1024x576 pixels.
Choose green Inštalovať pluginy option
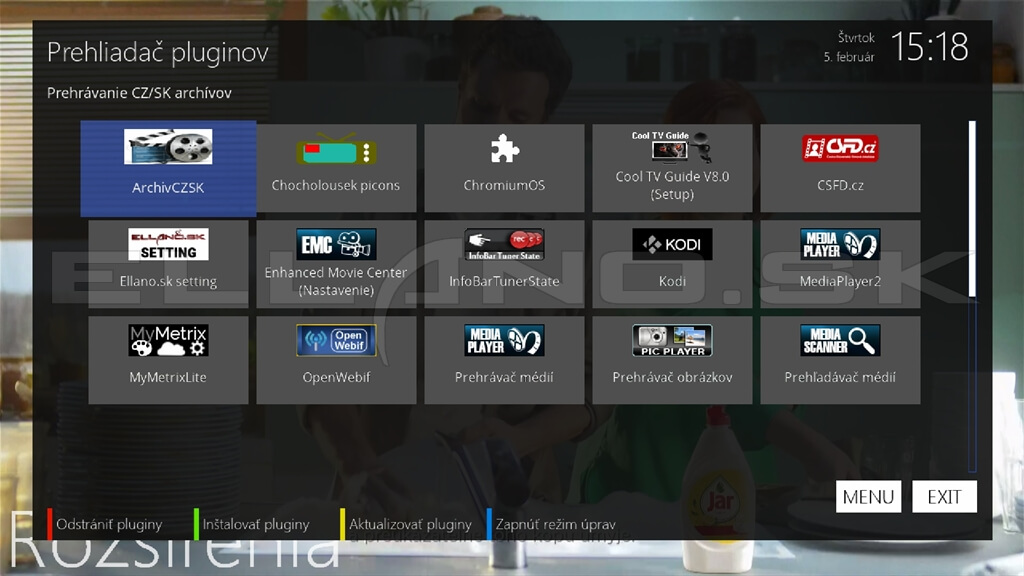[255, 524]
